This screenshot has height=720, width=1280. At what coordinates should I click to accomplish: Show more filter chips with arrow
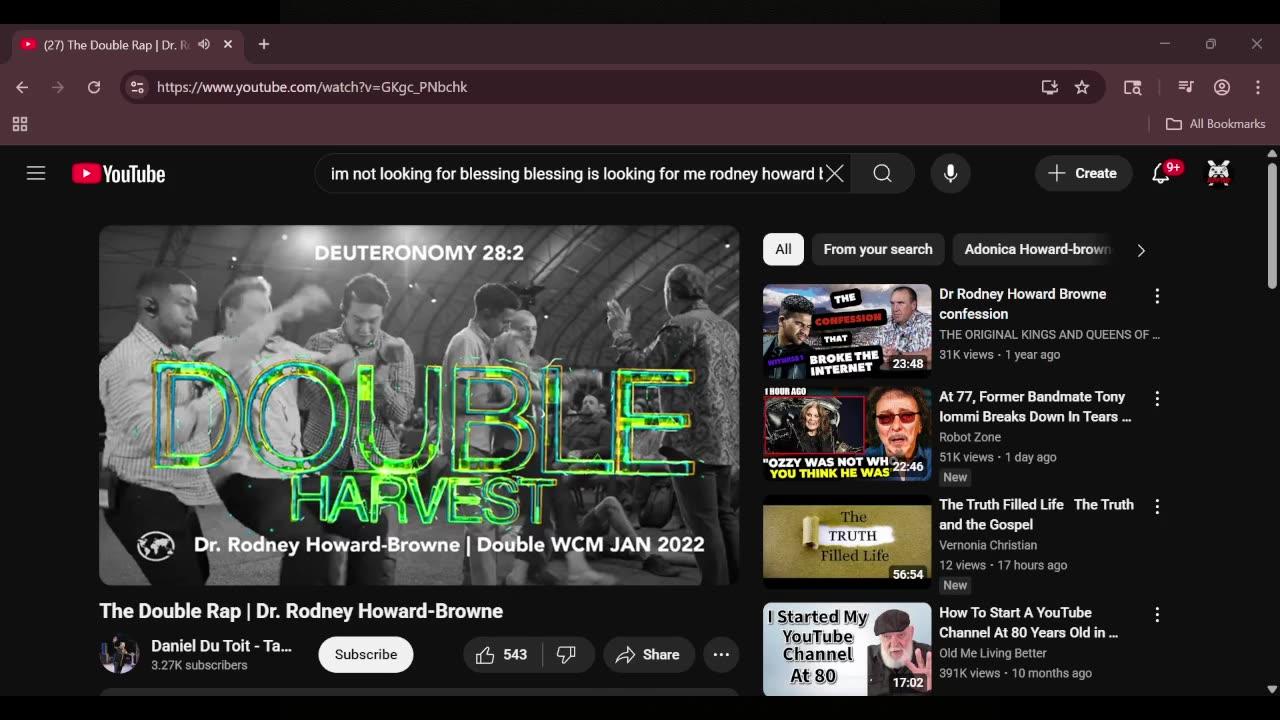click(1141, 250)
